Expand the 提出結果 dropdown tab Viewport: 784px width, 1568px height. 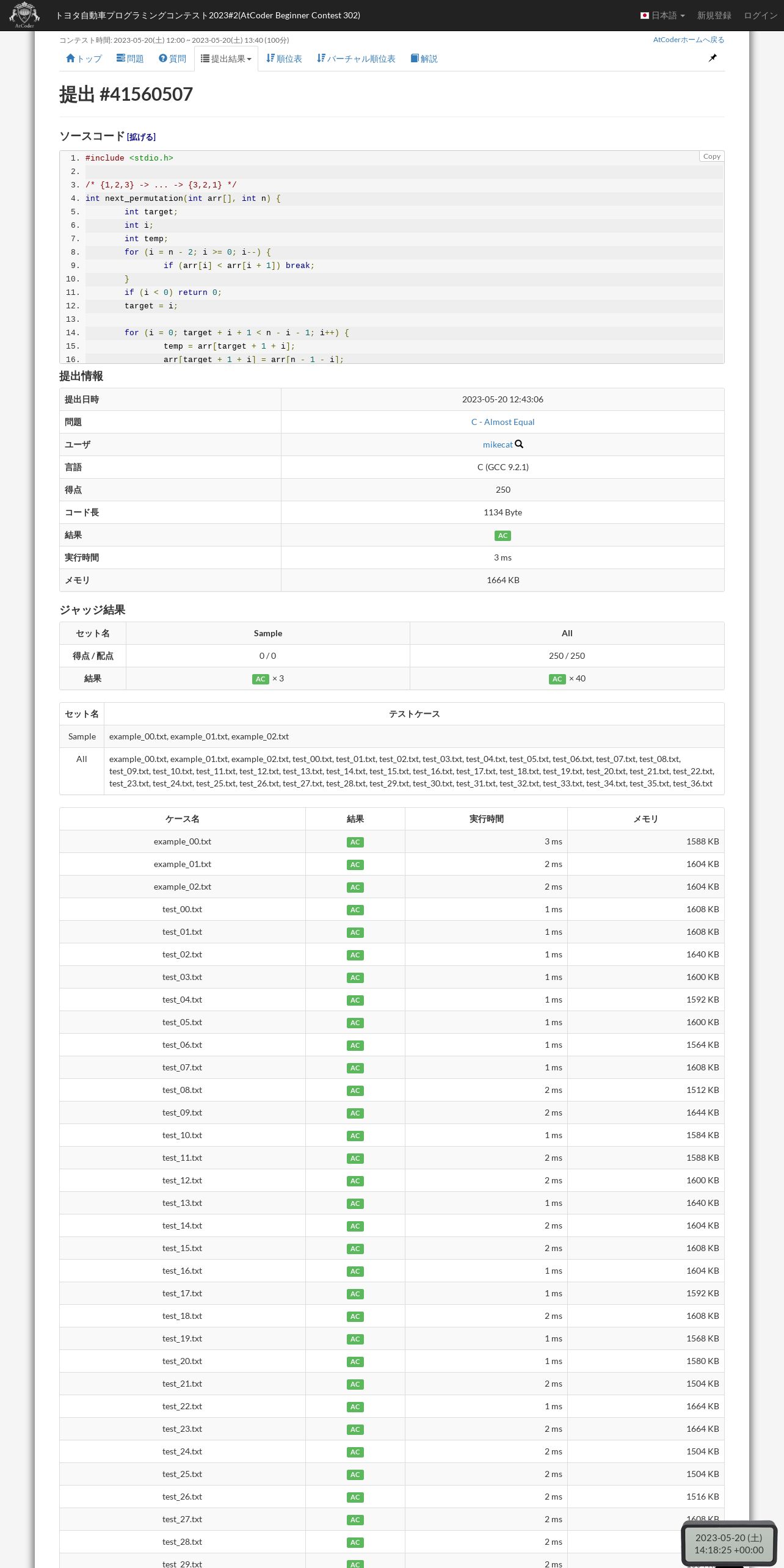(226, 59)
